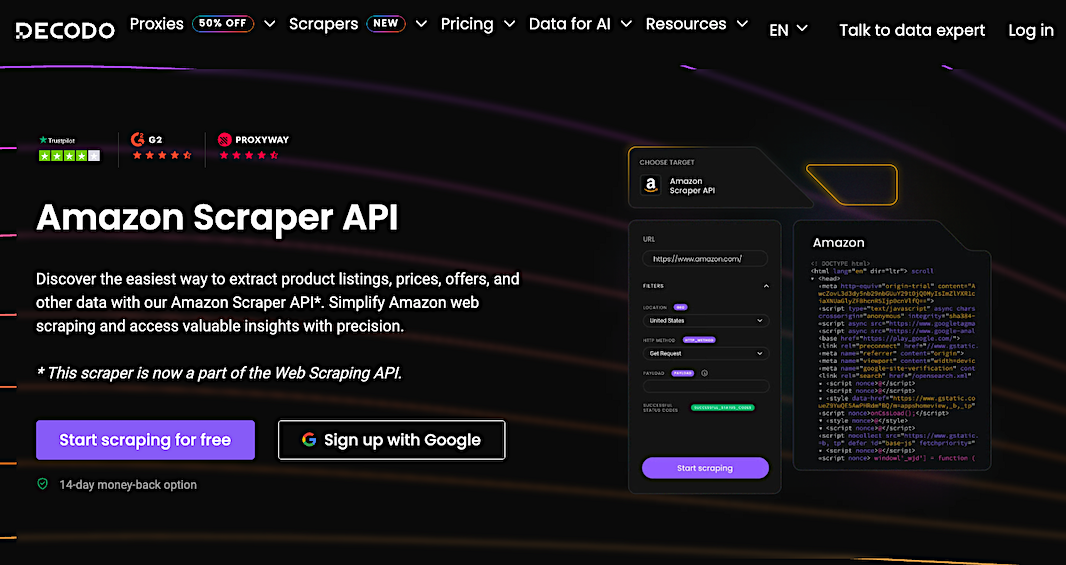This screenshot has height=565, width=1066.
Task: Open the Resources menu
Action: (686, 24)
